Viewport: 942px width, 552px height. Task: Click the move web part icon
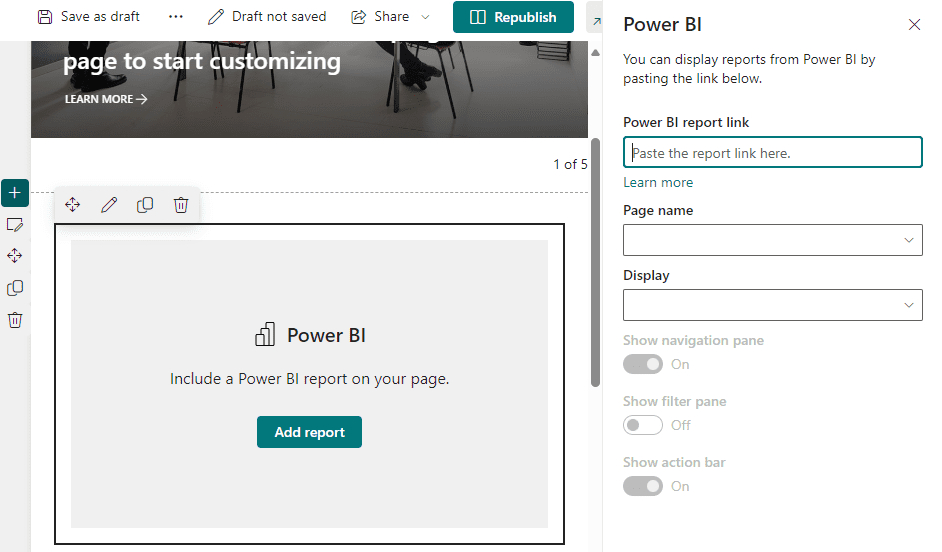pos(73,205)
